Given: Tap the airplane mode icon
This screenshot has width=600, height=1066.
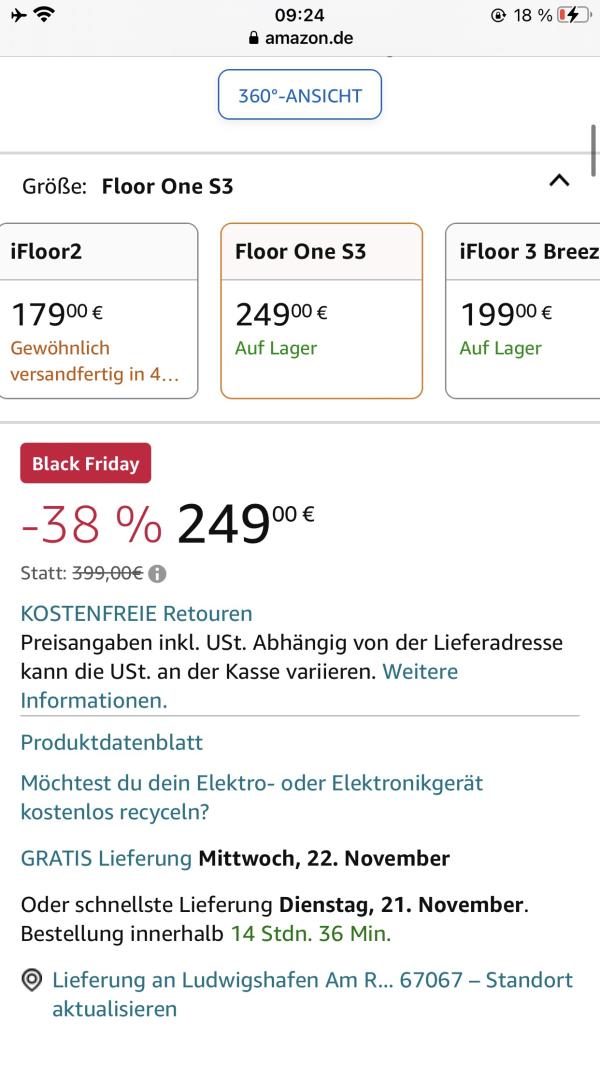Looking at the screenshot, I should point(19,15).
